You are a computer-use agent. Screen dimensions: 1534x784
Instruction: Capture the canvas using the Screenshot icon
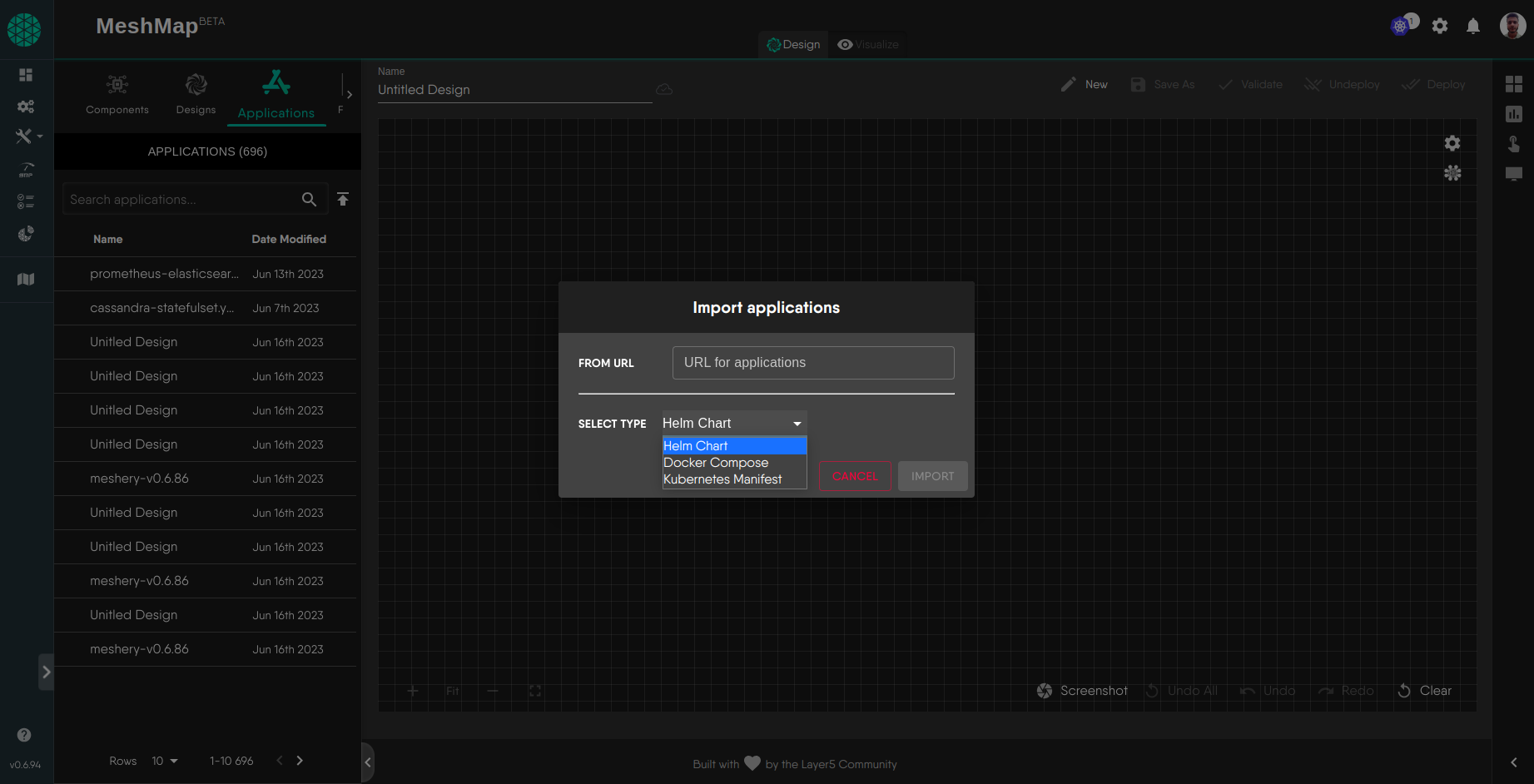pos(1045,690)
